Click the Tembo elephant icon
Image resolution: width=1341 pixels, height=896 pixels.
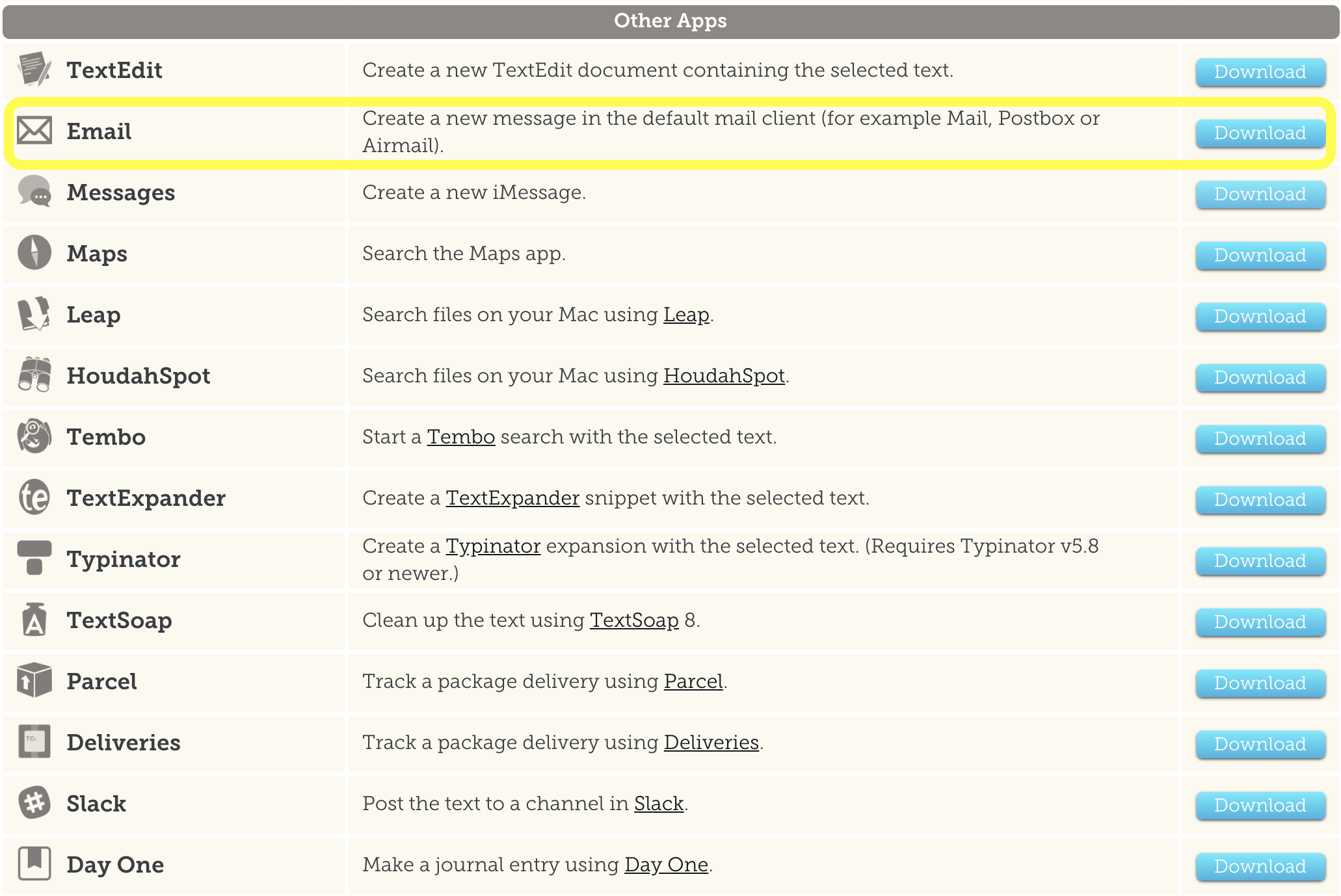(34, 436)
